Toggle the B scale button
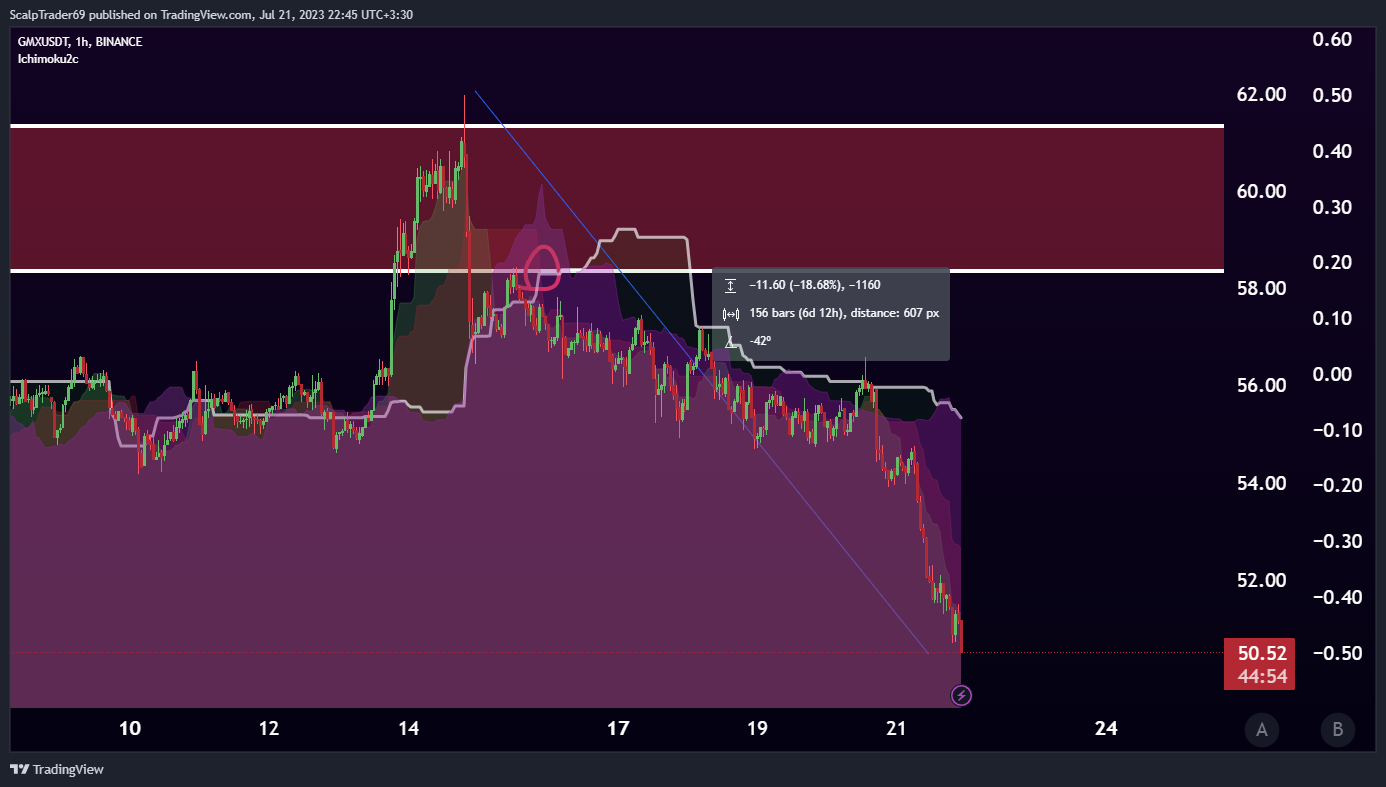Viewport: 1386px width, 787px height. 1337,730
